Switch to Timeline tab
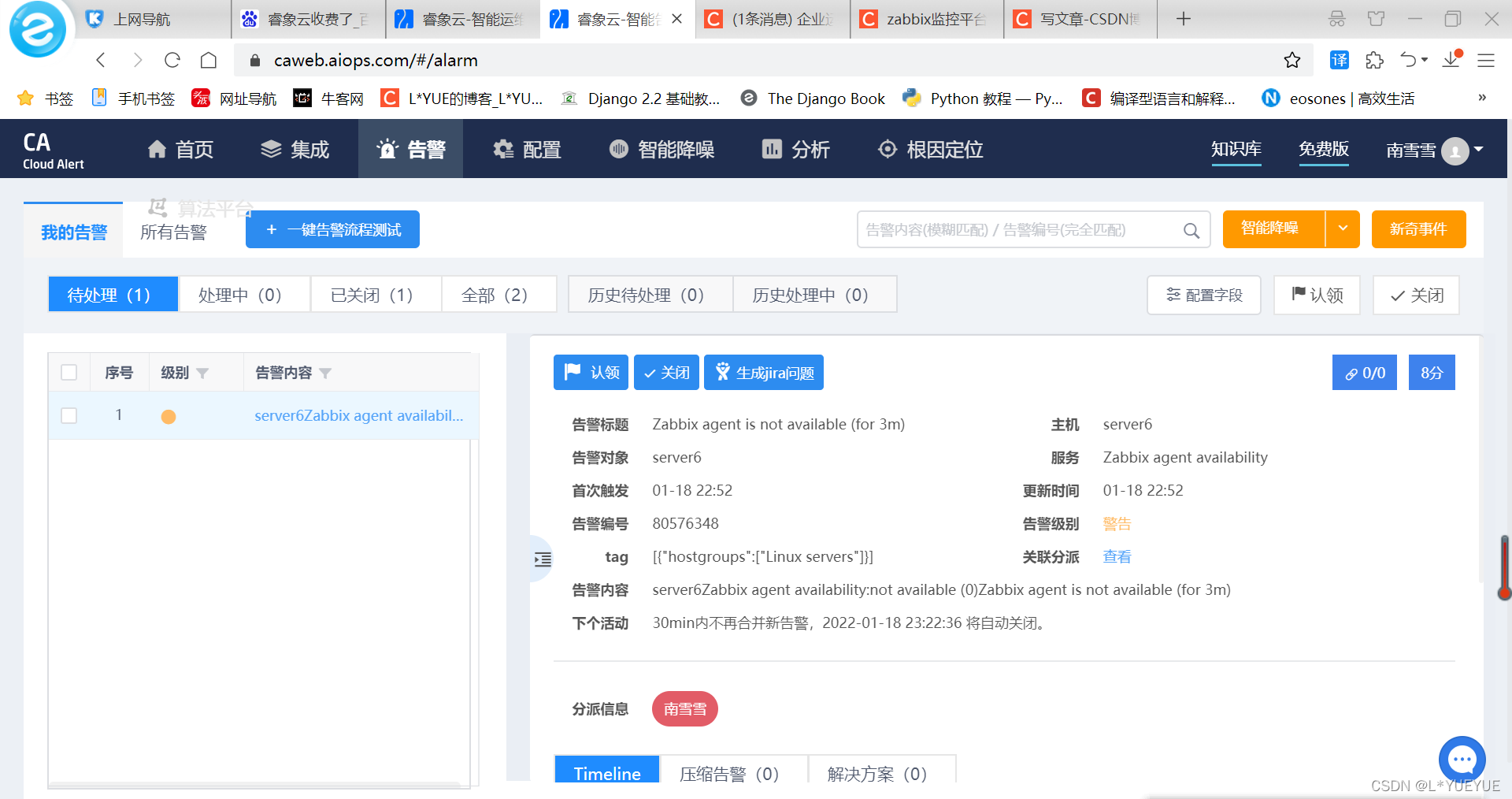Viewport: 1512px width, 799px height. 607,771
